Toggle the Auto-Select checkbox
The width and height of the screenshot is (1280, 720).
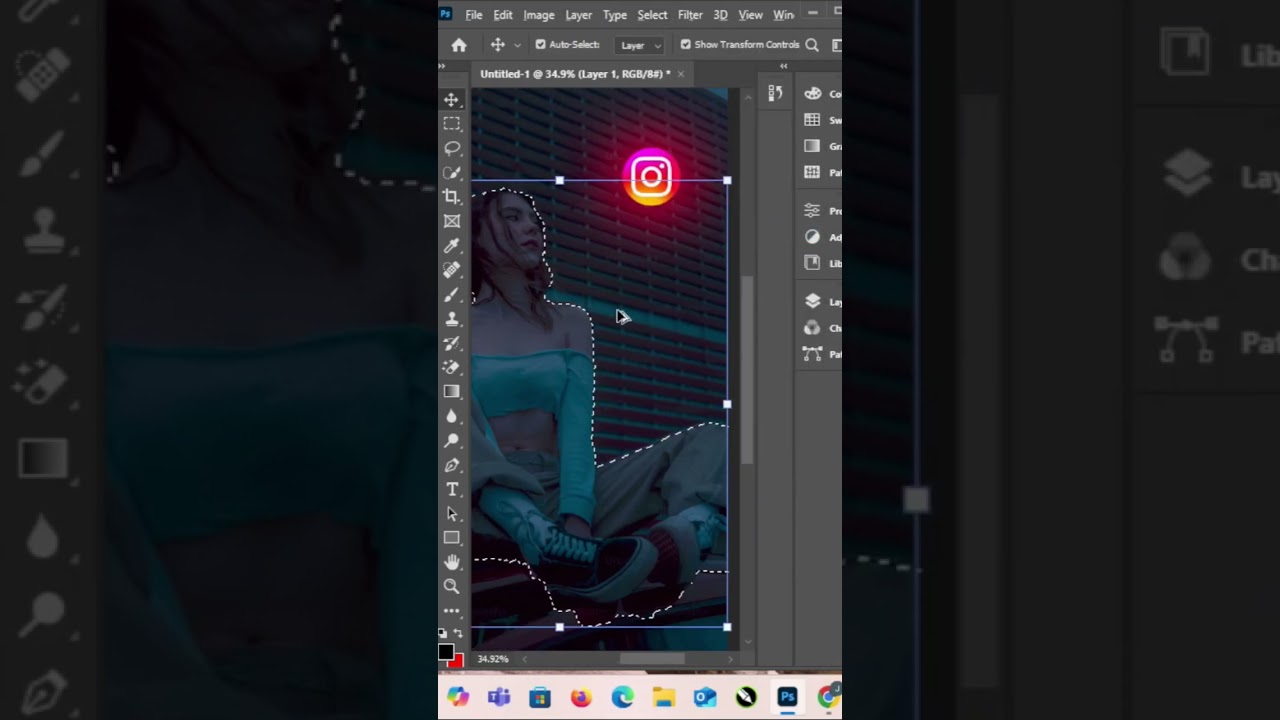[x=541, y=44]
